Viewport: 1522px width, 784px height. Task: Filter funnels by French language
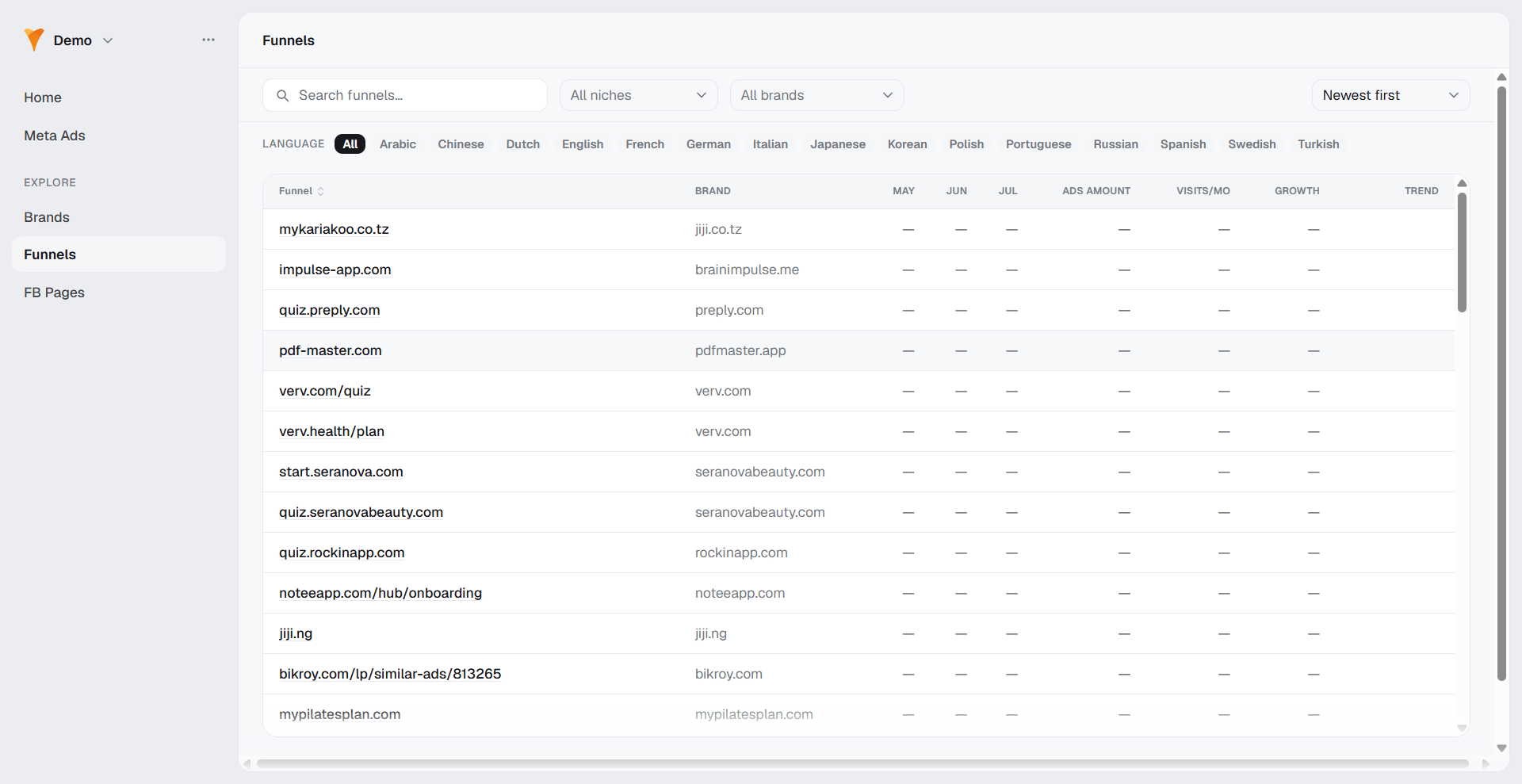645,144
